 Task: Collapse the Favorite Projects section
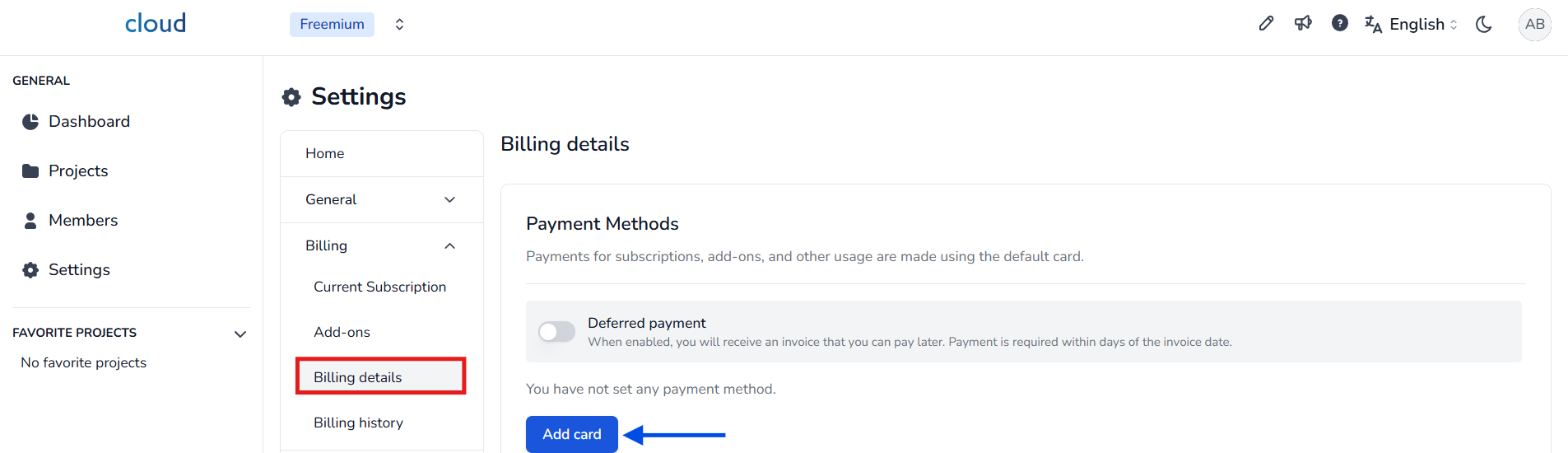(x=240, y=334)
